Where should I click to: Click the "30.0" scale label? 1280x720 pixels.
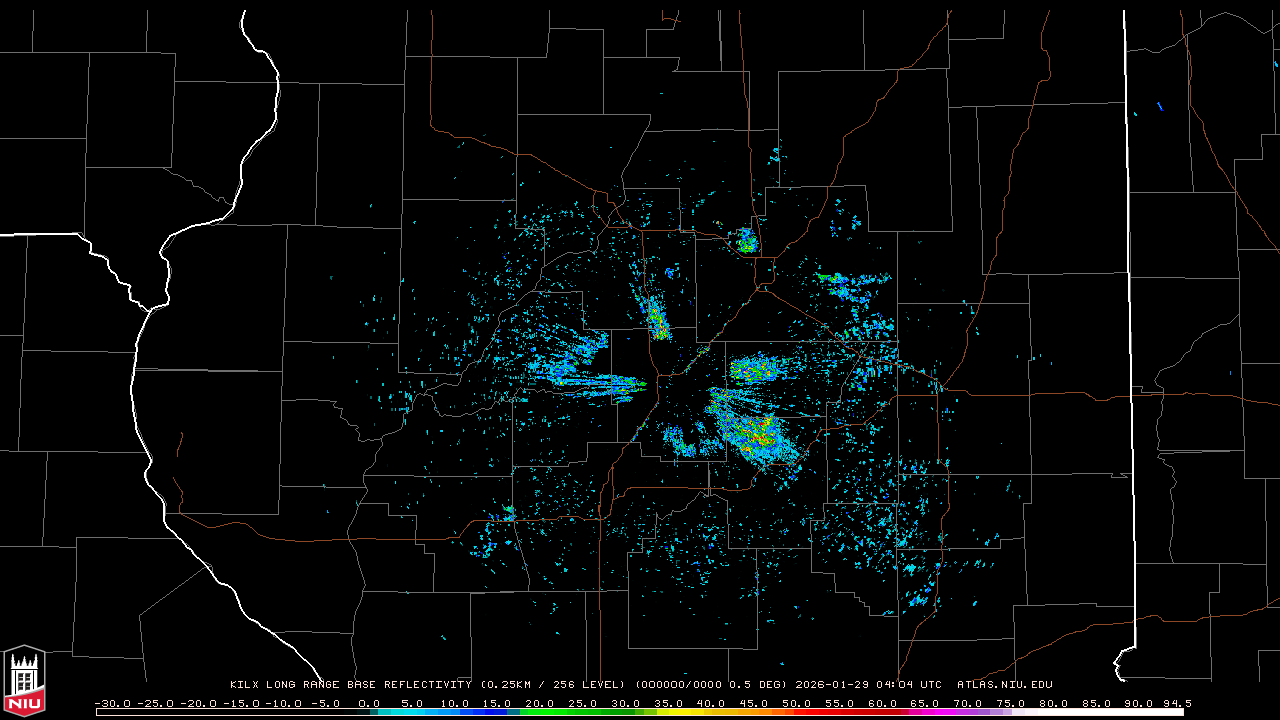[626, 703]
